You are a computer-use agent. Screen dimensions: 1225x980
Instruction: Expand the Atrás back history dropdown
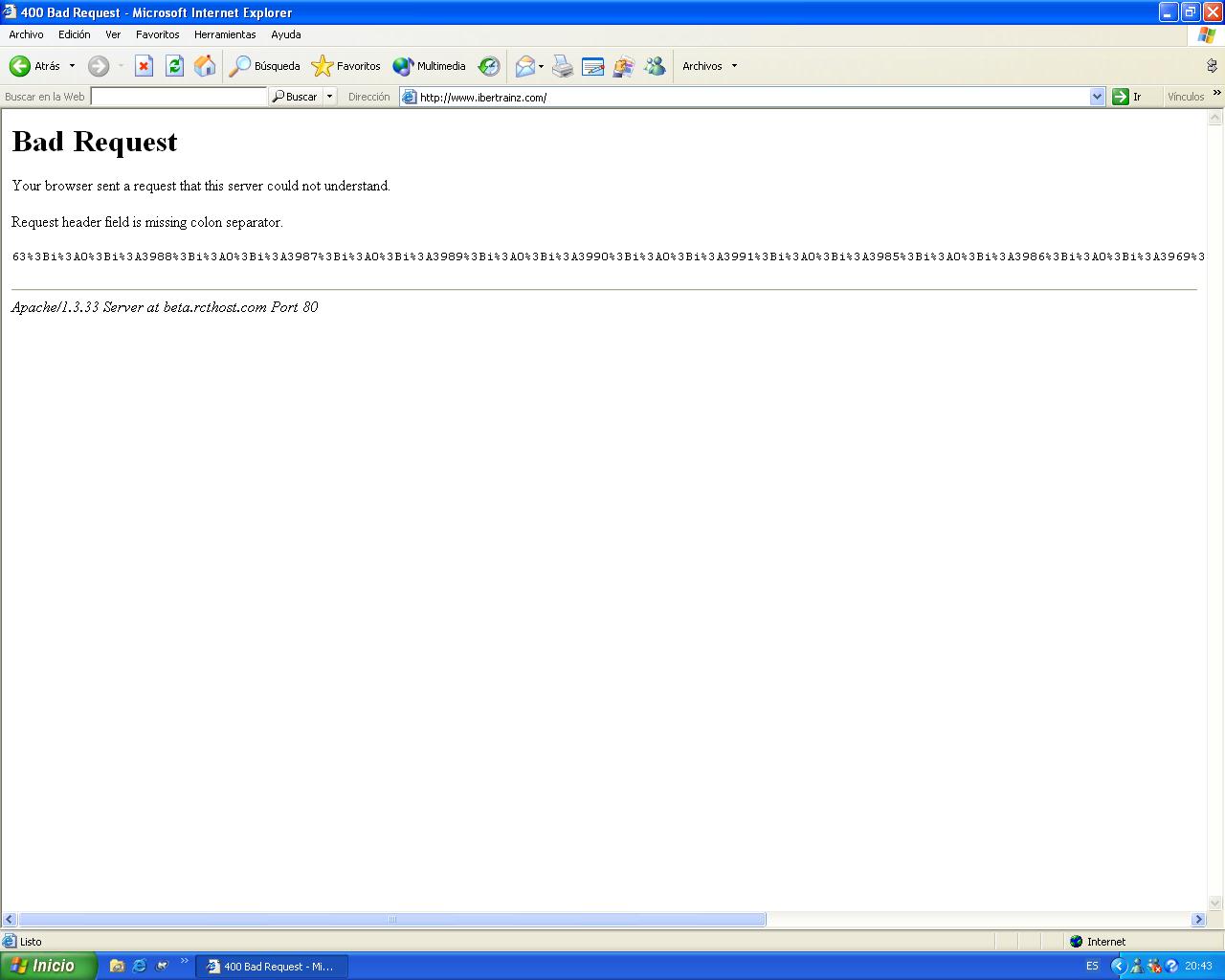(x=72, y=66)
